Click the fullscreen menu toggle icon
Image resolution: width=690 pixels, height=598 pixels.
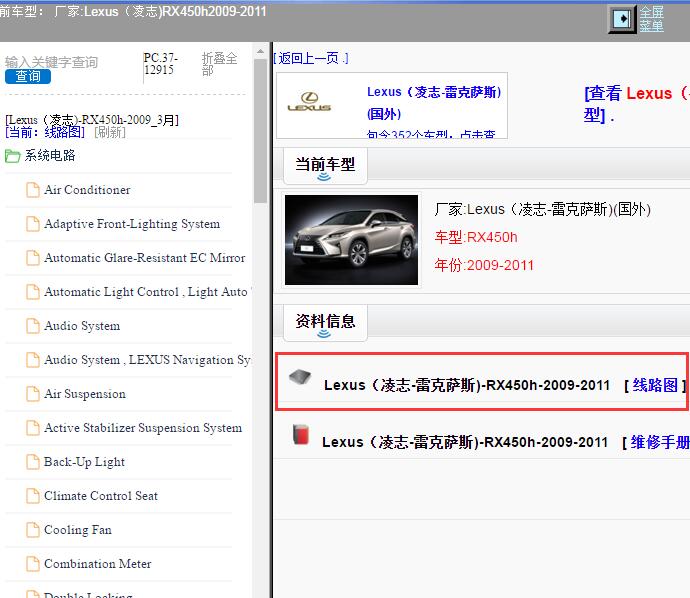[622, 19]
